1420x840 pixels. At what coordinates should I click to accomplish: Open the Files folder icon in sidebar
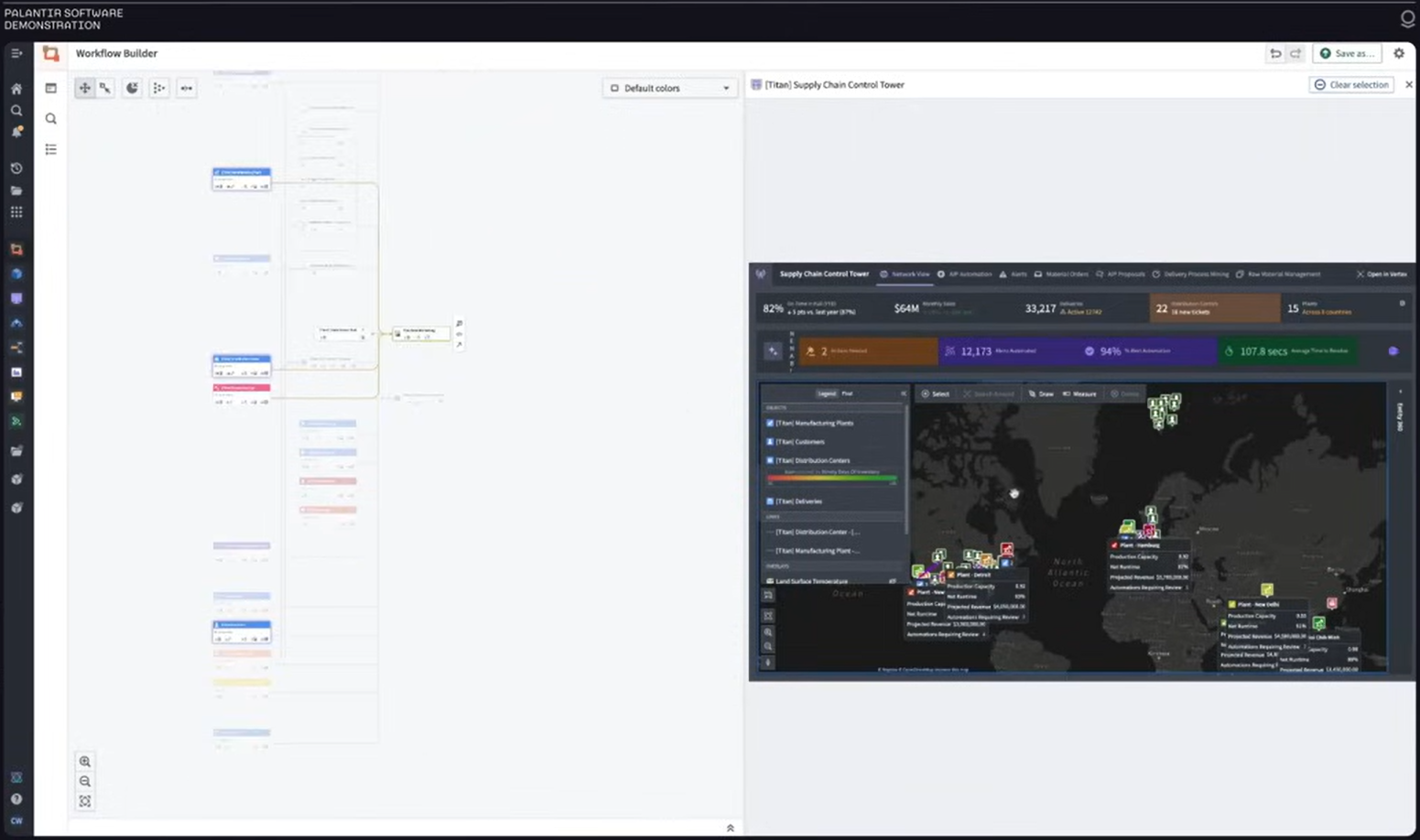pos(16,190)
